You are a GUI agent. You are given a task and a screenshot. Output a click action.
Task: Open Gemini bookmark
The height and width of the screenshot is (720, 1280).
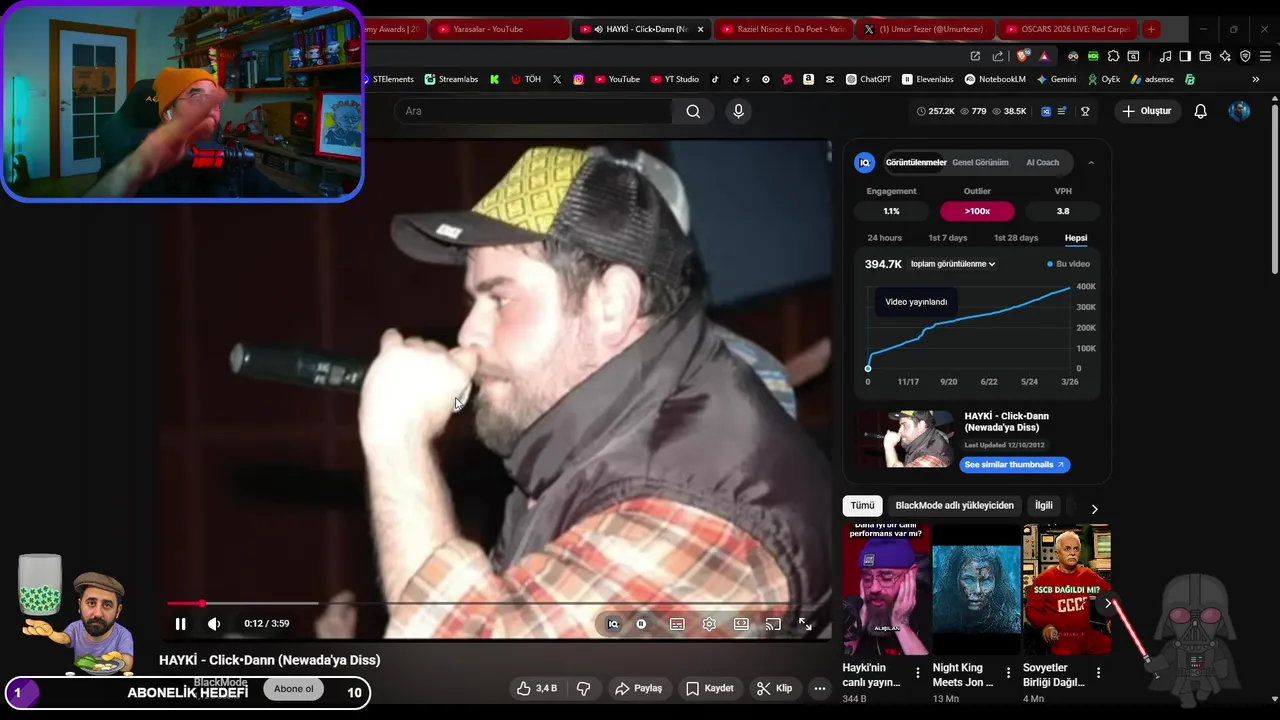(x=1056, y=79)
